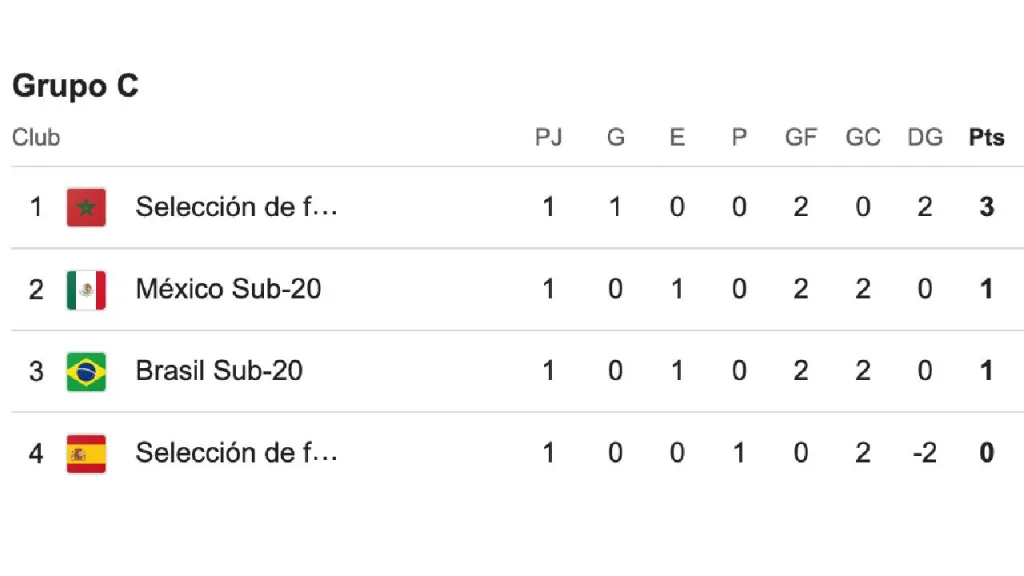Click the Club column header
Image resolution: width=1024 pixels, height=576 pixels.
pos(36,137)
